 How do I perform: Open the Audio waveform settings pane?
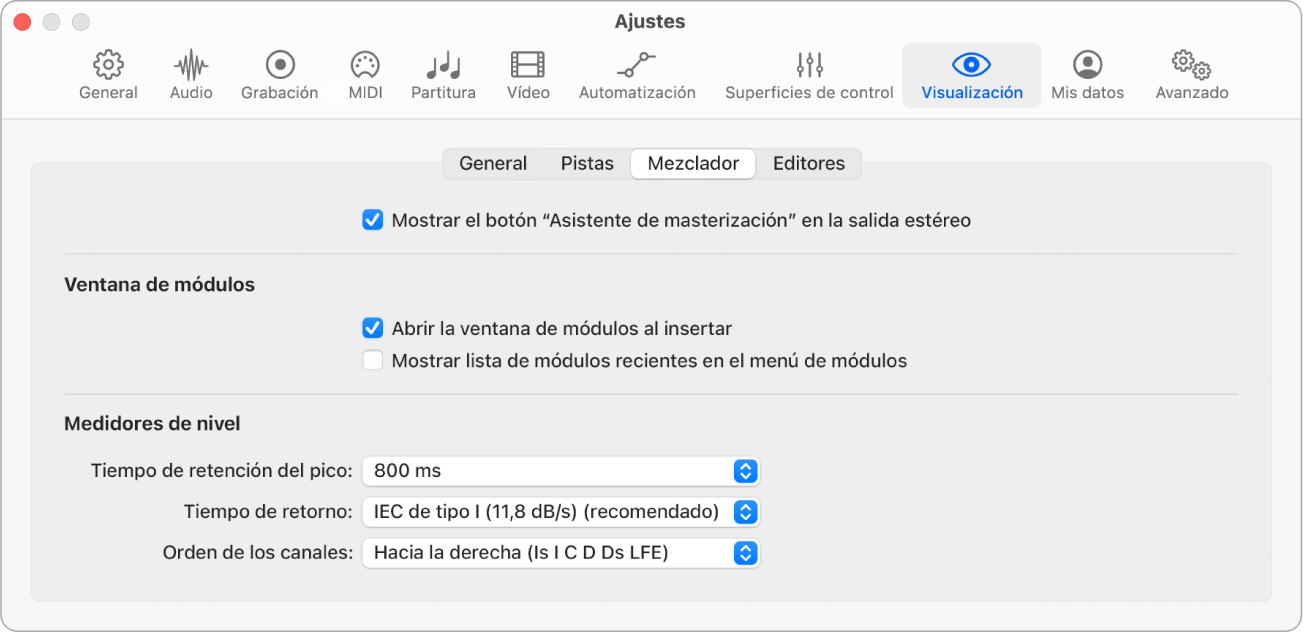pos(191,76)
